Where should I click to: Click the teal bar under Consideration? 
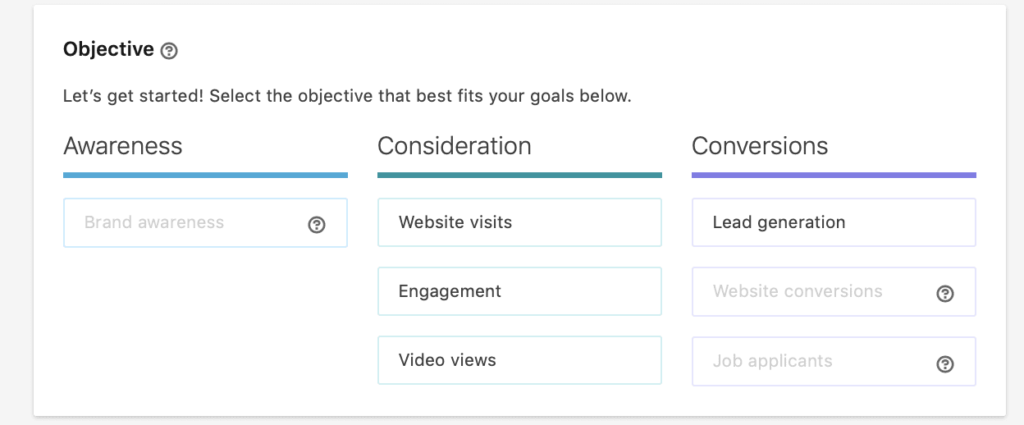click(x=519, y=175)
